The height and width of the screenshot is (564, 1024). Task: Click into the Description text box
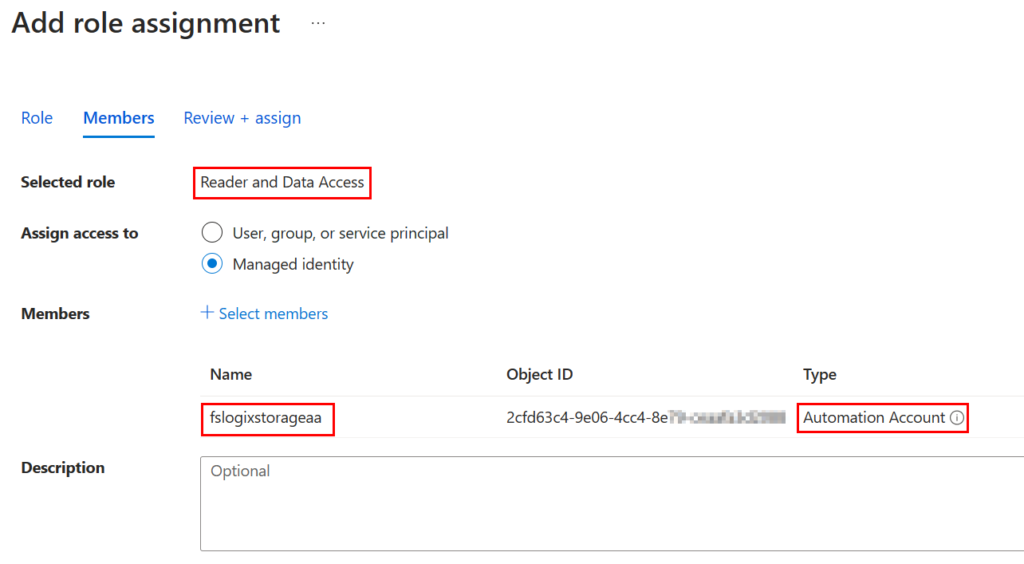coord(610,503)
